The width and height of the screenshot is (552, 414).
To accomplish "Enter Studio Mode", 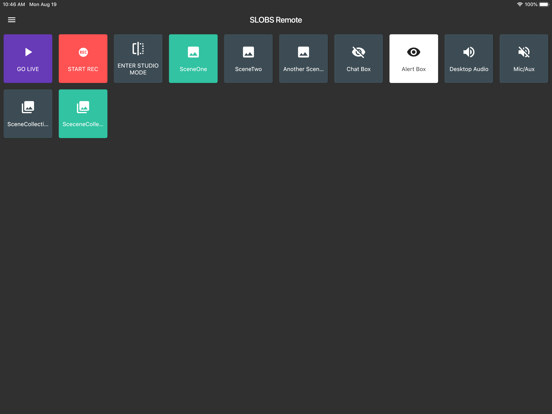I will 138,58.
